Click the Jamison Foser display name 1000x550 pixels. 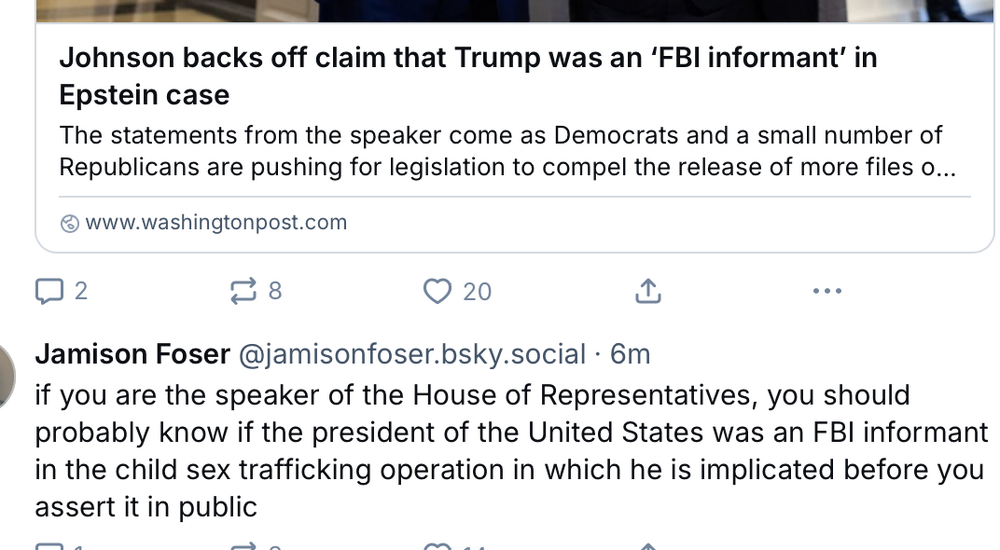(x=132, y=354)
